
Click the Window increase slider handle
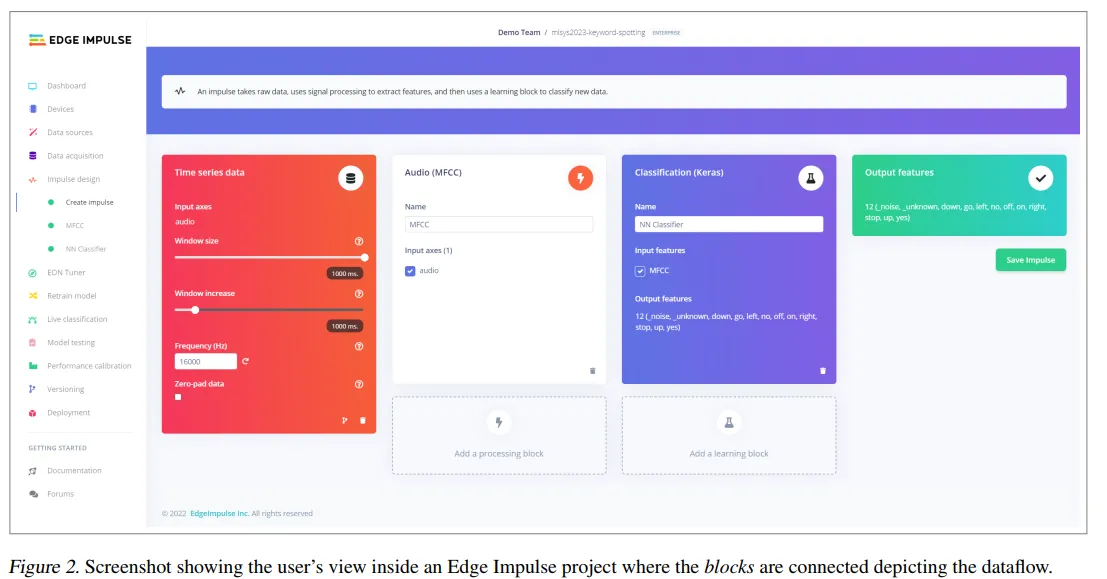[x=195, y=310]
